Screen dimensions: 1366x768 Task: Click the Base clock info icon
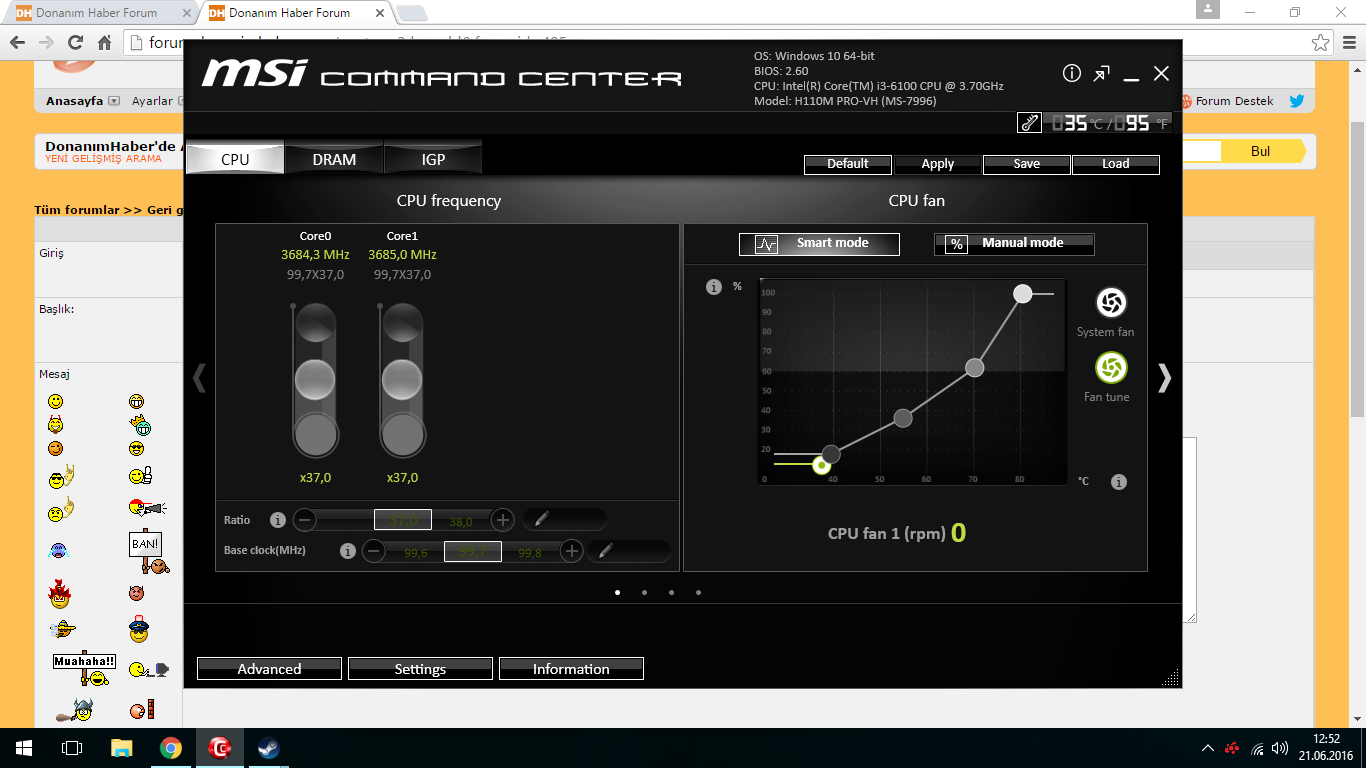pyautogui.click(x=348, y=551)
